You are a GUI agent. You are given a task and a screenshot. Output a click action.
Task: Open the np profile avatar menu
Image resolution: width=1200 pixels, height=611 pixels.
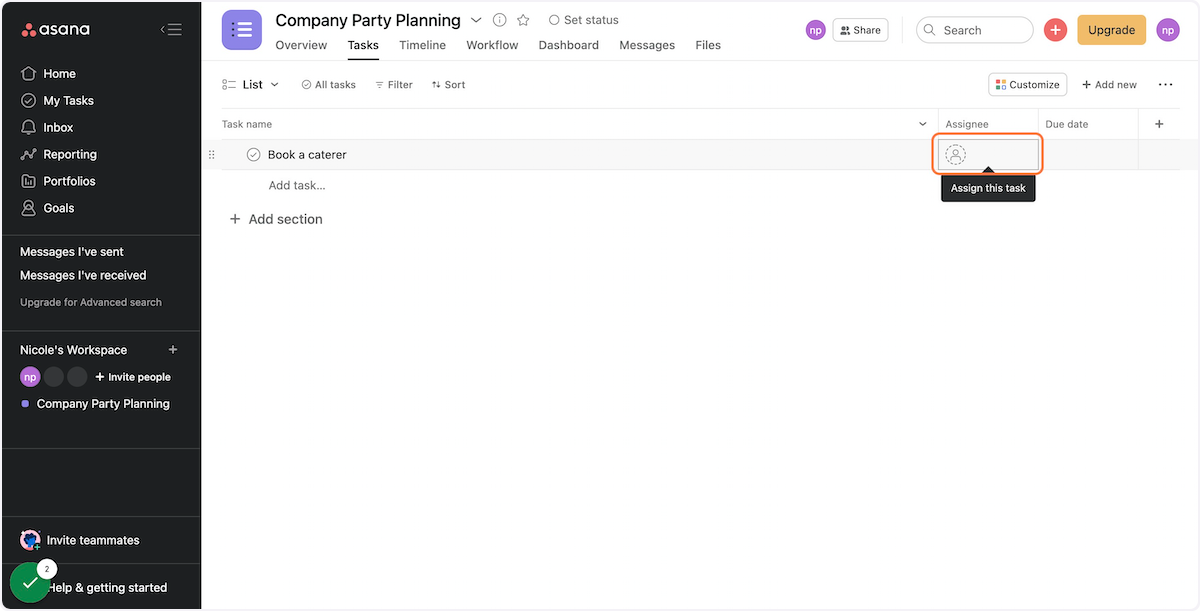pyautogui.click(x=1168, y=30)
